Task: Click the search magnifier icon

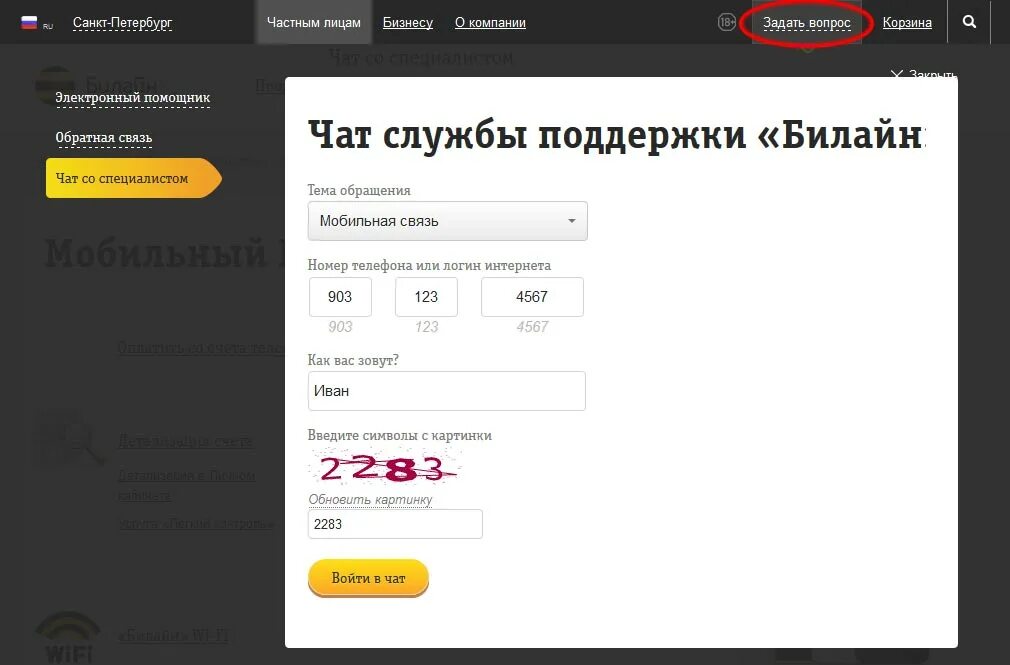Action: 969,22
